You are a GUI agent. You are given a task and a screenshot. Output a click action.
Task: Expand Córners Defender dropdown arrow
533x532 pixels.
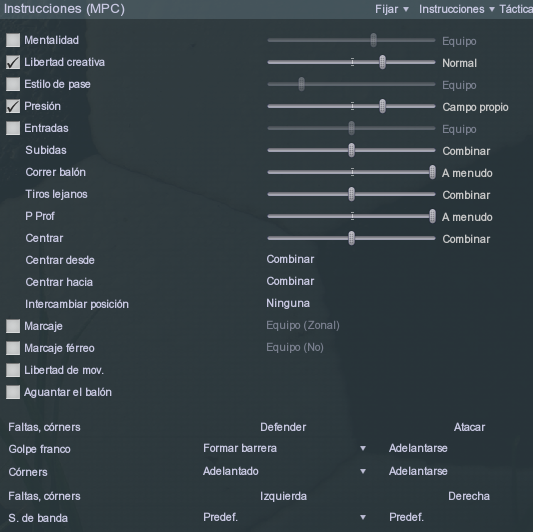coord(363,471)
